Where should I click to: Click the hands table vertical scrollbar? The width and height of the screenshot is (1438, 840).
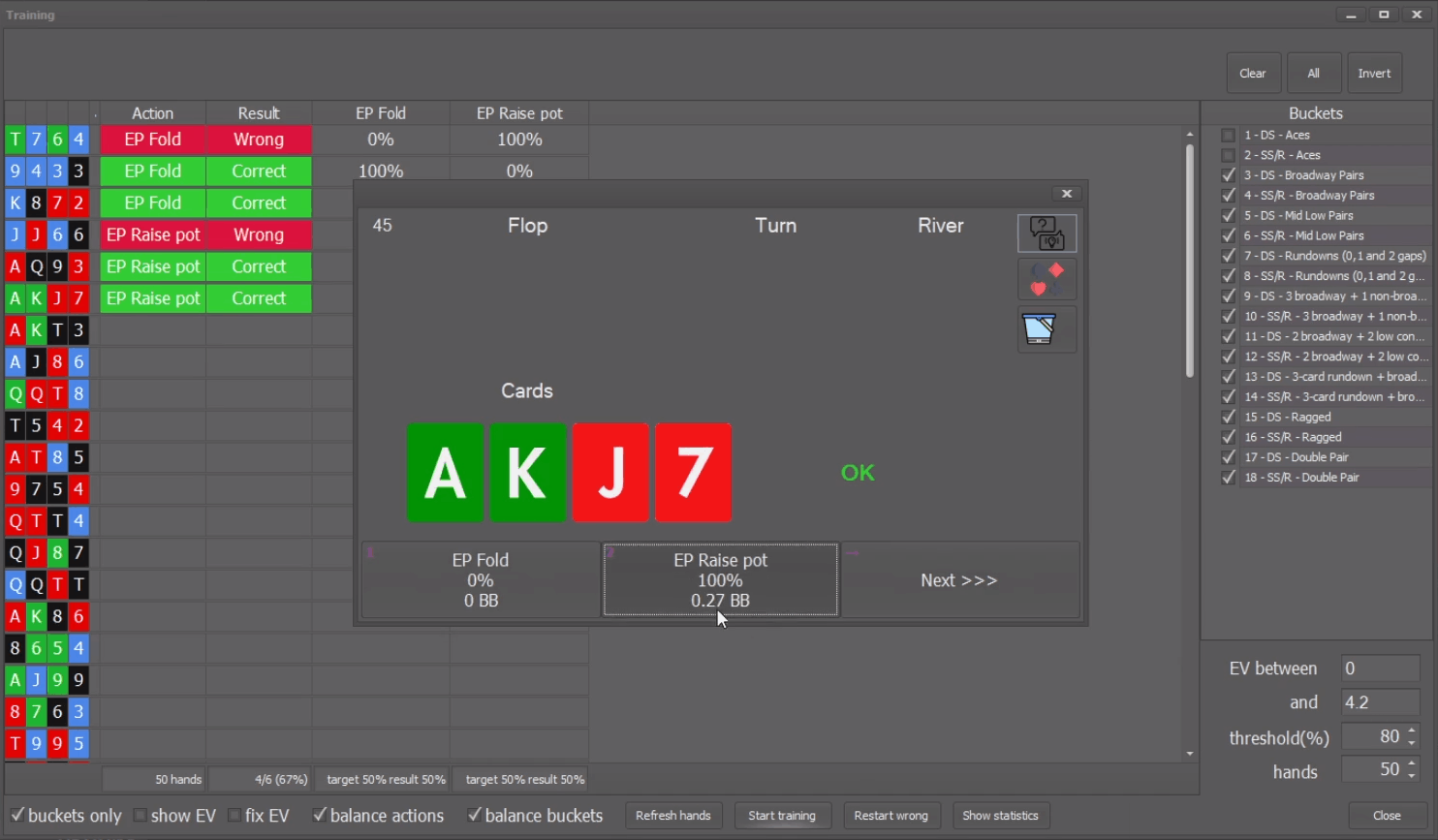[1190, 260]
